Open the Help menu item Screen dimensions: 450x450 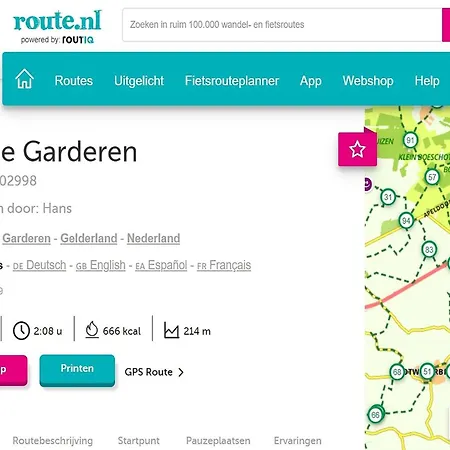click(427, 81)
